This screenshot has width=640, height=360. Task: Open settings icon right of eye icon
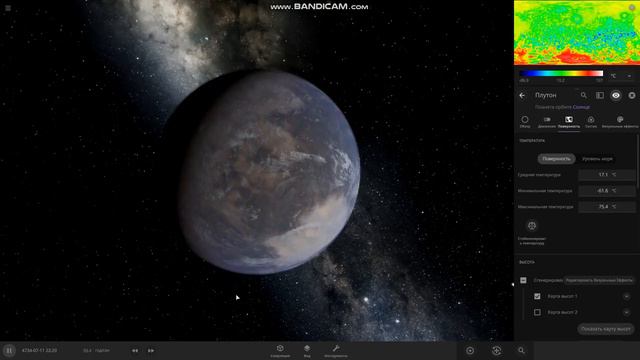point(632,95)
